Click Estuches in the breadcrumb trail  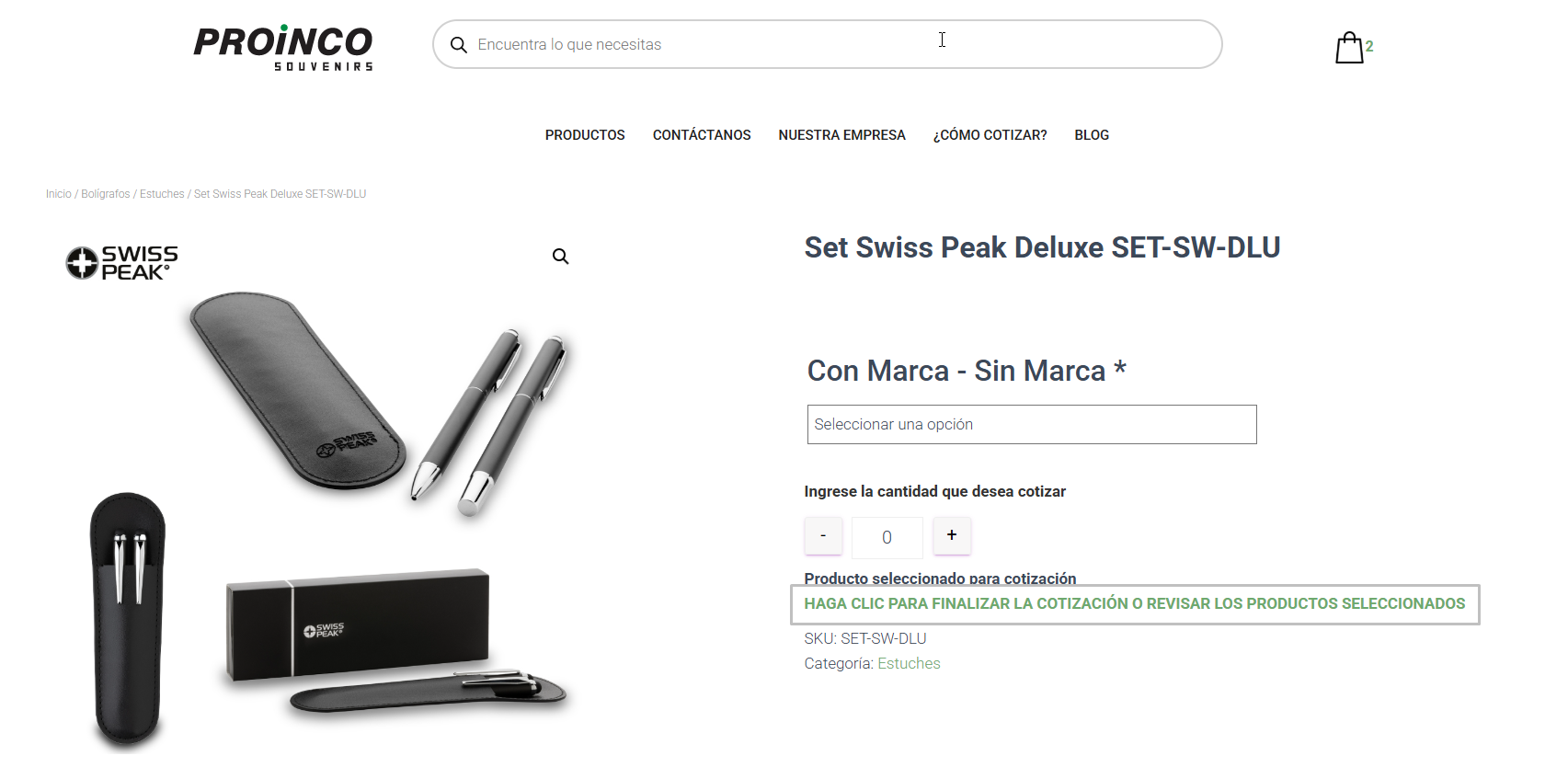tap(162, 194)
